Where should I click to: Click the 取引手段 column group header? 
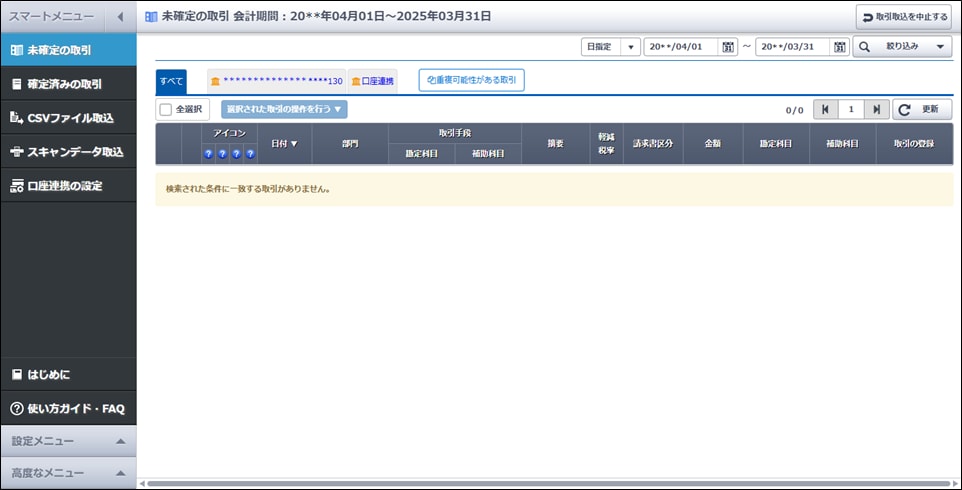click(455, 133)
